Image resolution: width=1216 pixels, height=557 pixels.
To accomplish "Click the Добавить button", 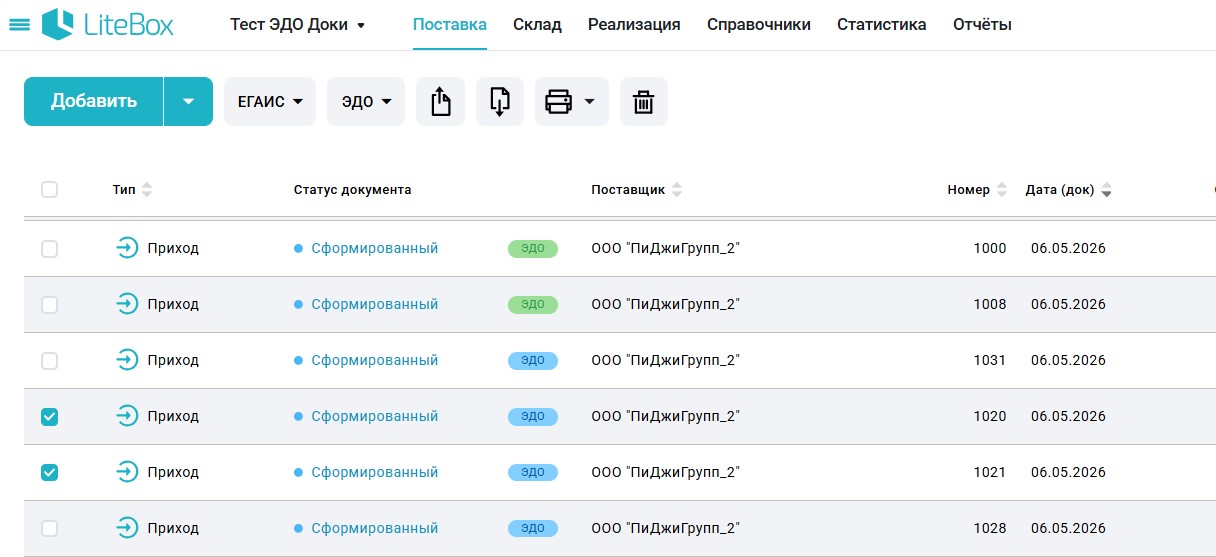I will click(94, 101).
